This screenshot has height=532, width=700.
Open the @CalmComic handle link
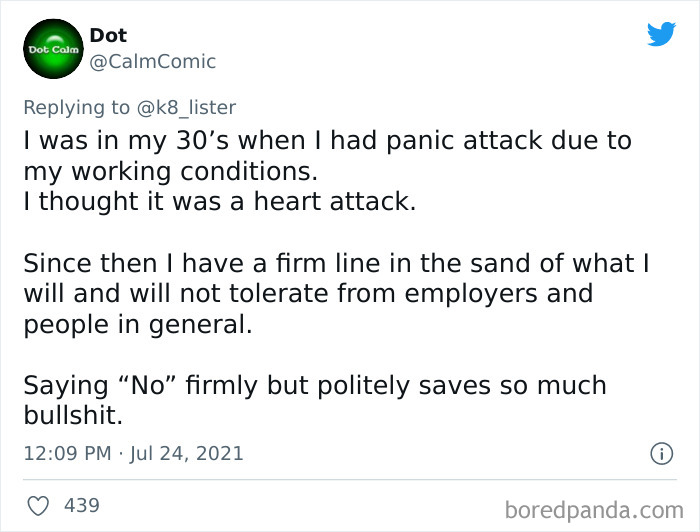153,62
